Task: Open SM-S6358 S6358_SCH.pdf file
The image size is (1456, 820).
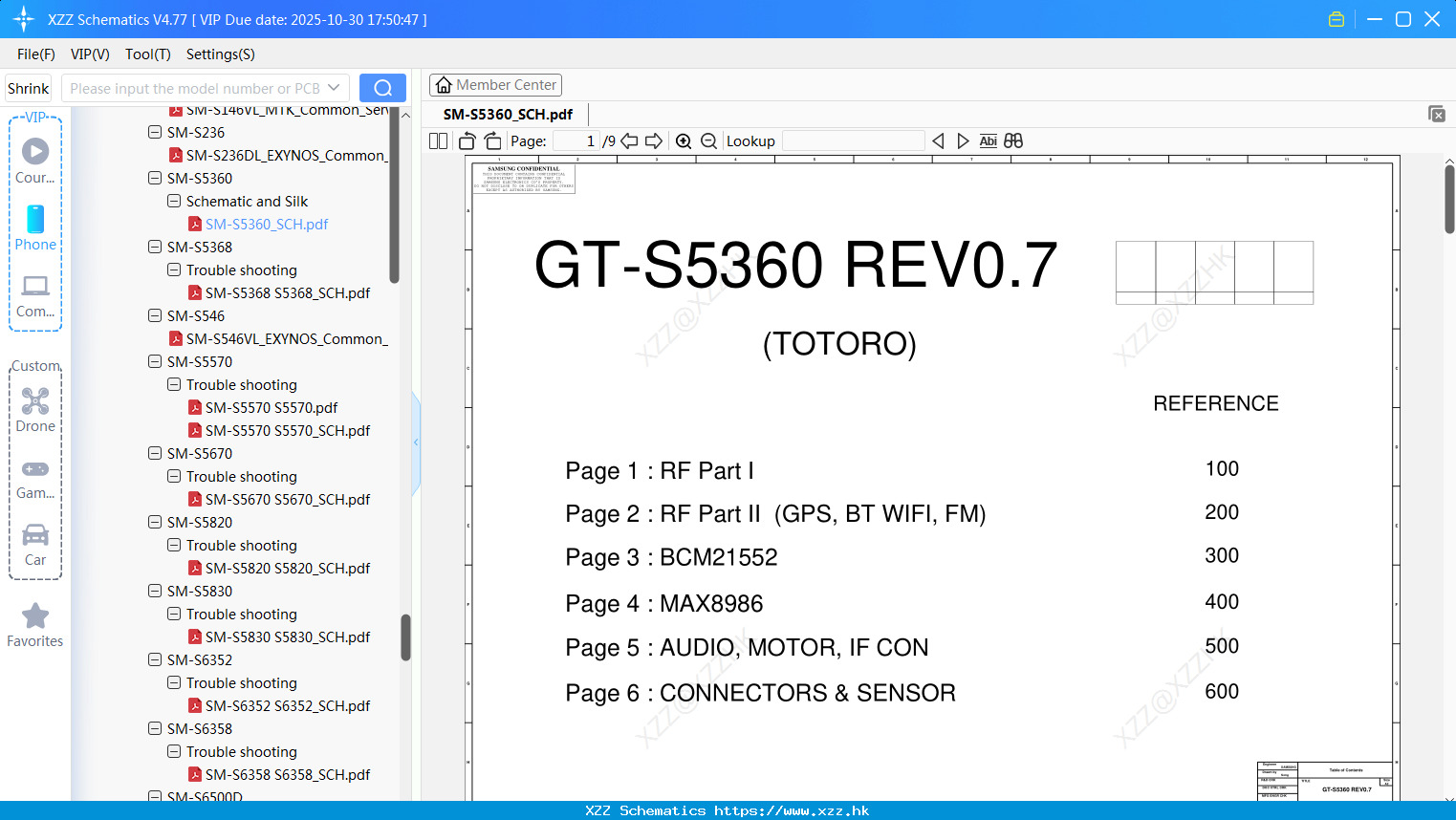Action: [288, 774]
